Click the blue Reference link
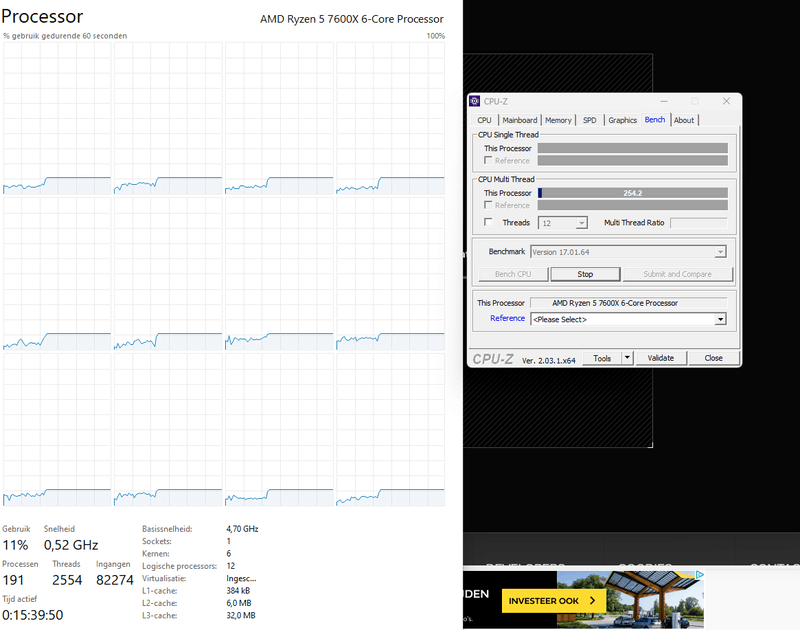Image resolution: width=800 pixels, height=630 pixels. point(507,318)
